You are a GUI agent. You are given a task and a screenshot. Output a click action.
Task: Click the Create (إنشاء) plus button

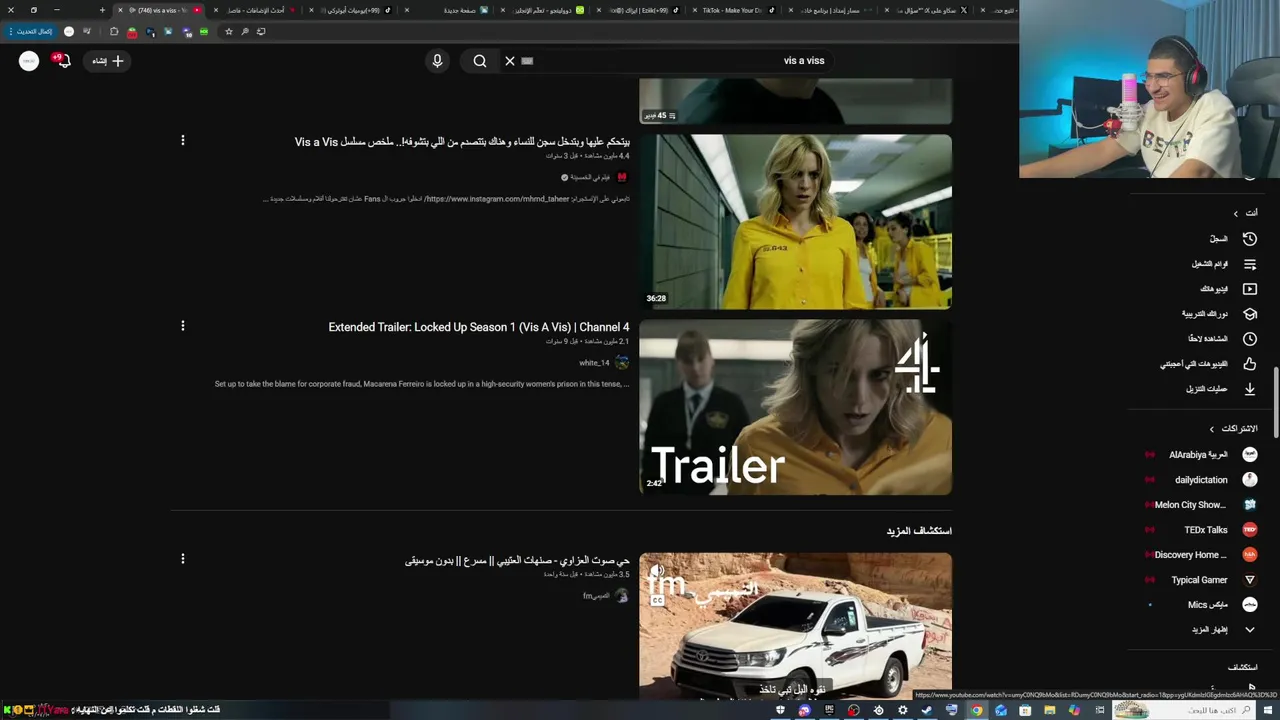[108, 61]
